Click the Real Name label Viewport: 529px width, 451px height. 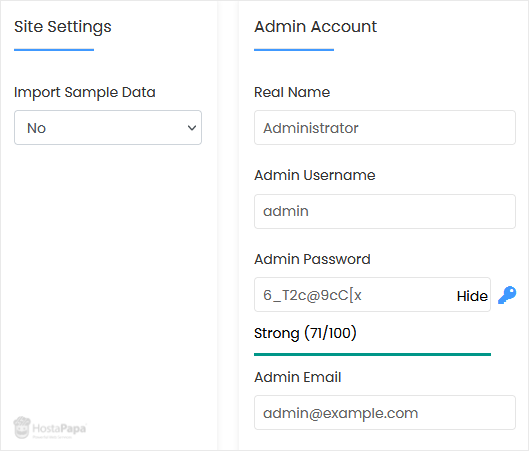tap(292, 92)
